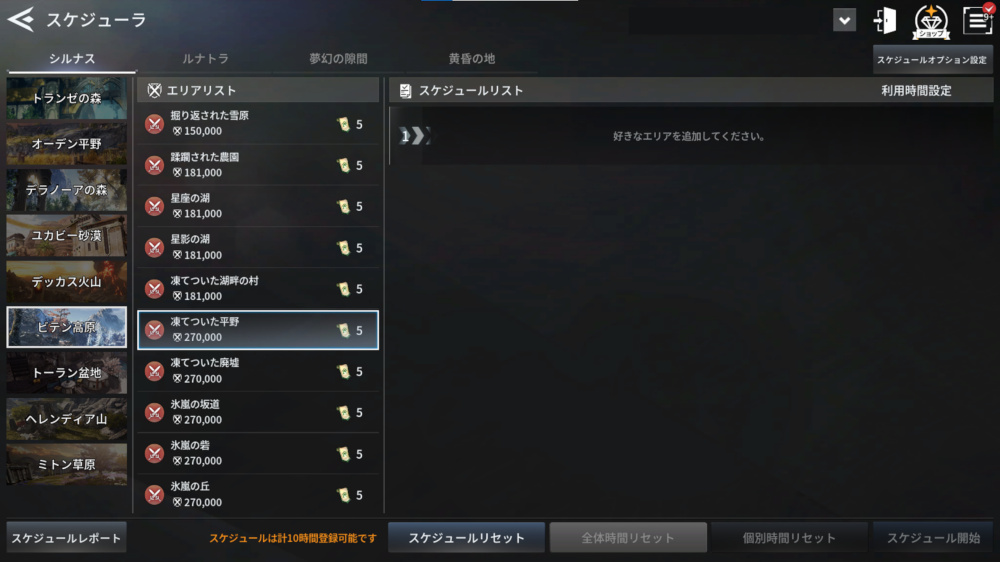Select the 凍てついた廃墟 area entry
Image resolution: width=1000 pixels, height=562 pixels.
click(x=258, y=371)
